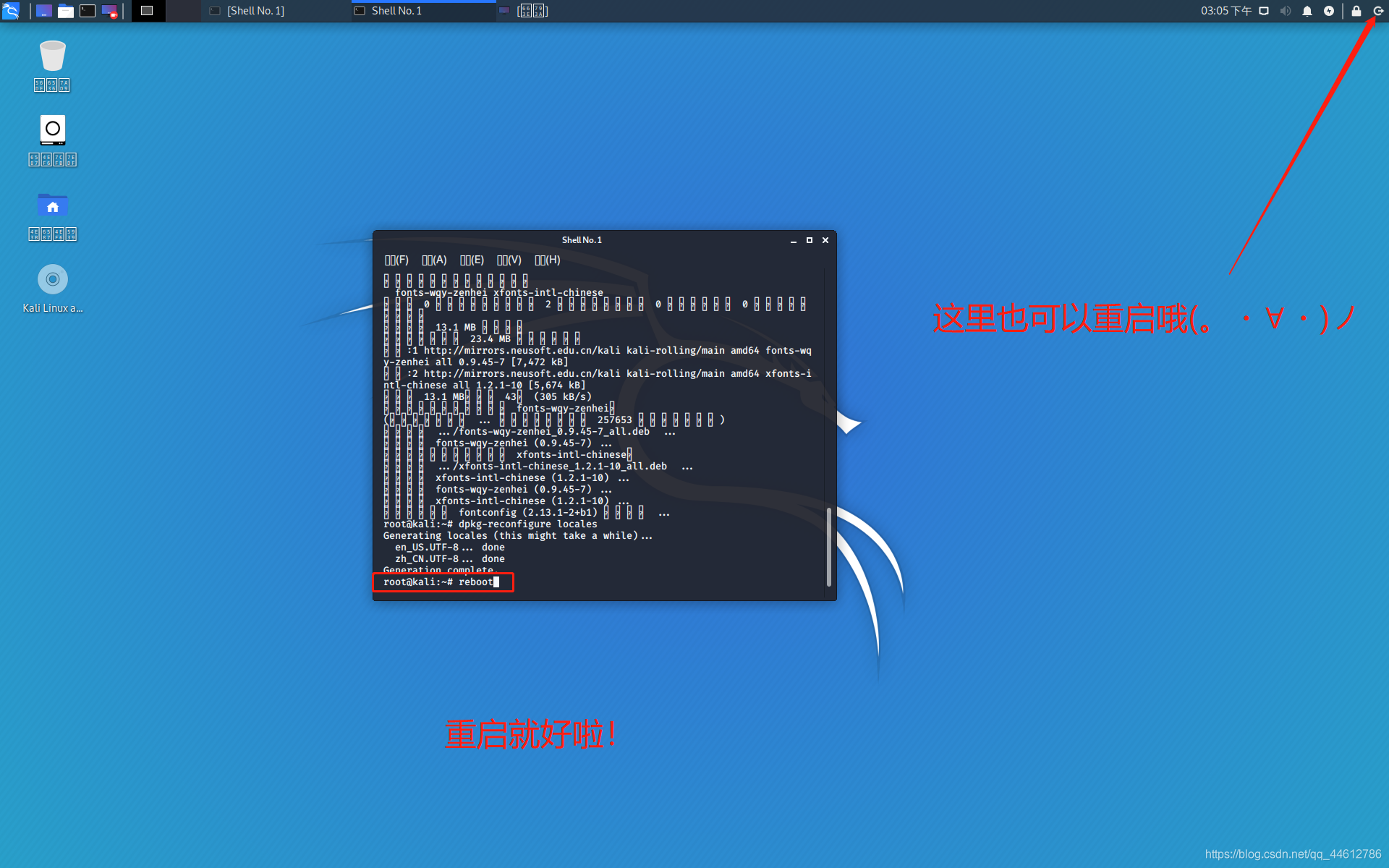Open the (A) Actions menu in terminal
The image size is (1389, 868).
[434, 260]
